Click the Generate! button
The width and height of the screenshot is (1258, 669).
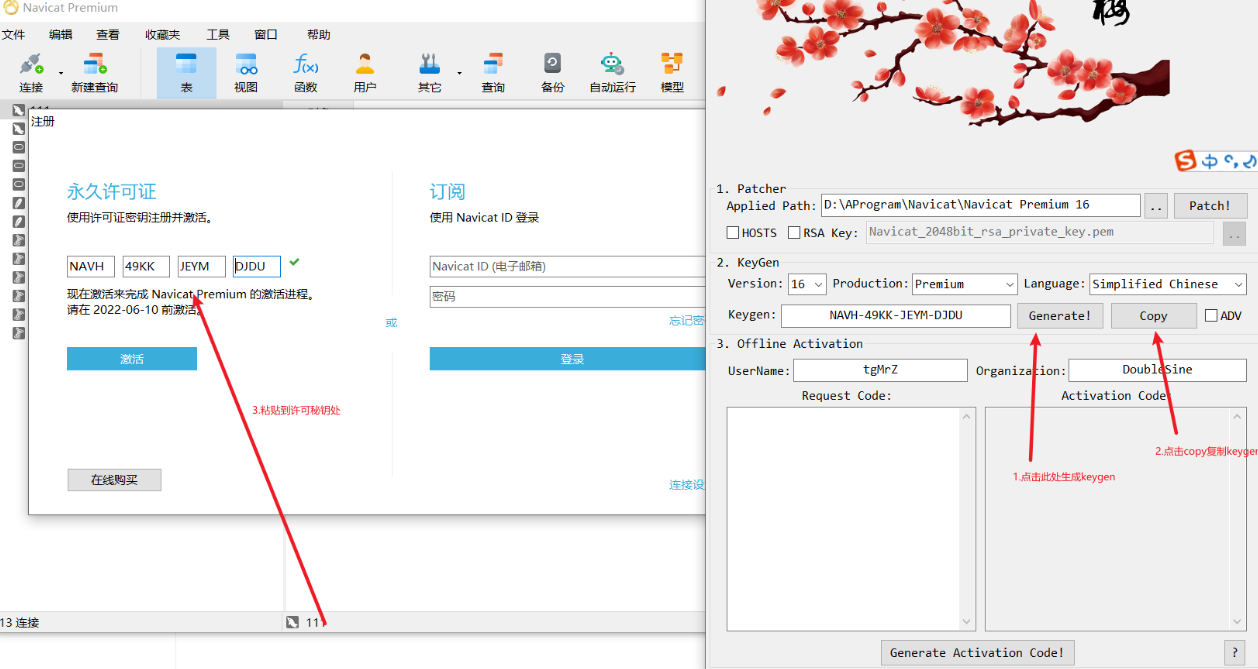(x=1060, y=316)
